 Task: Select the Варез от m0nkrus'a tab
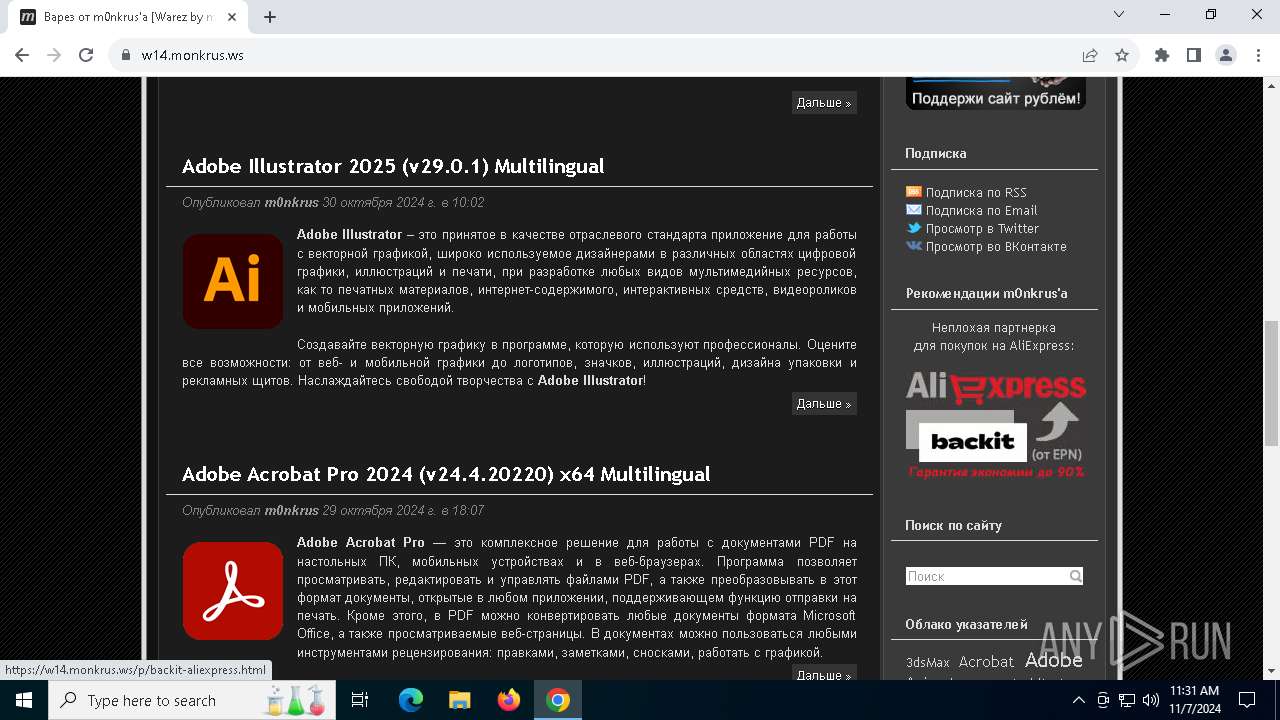128,17
